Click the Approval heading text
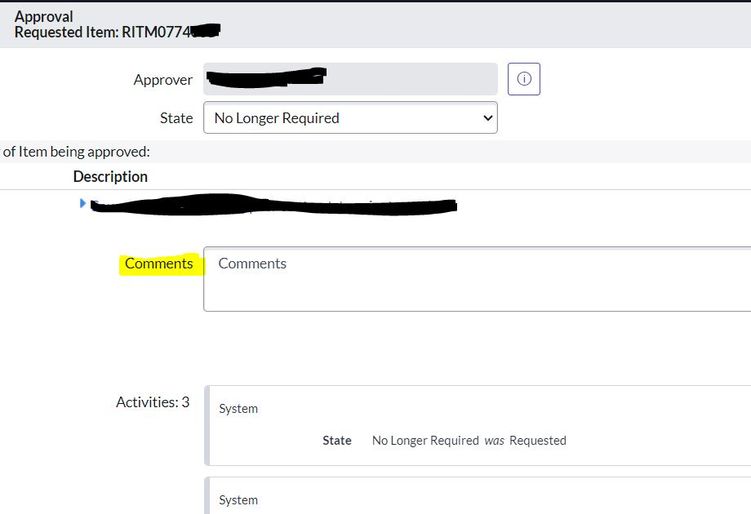The width and height of the screenshot is (751, 514). 44,16
